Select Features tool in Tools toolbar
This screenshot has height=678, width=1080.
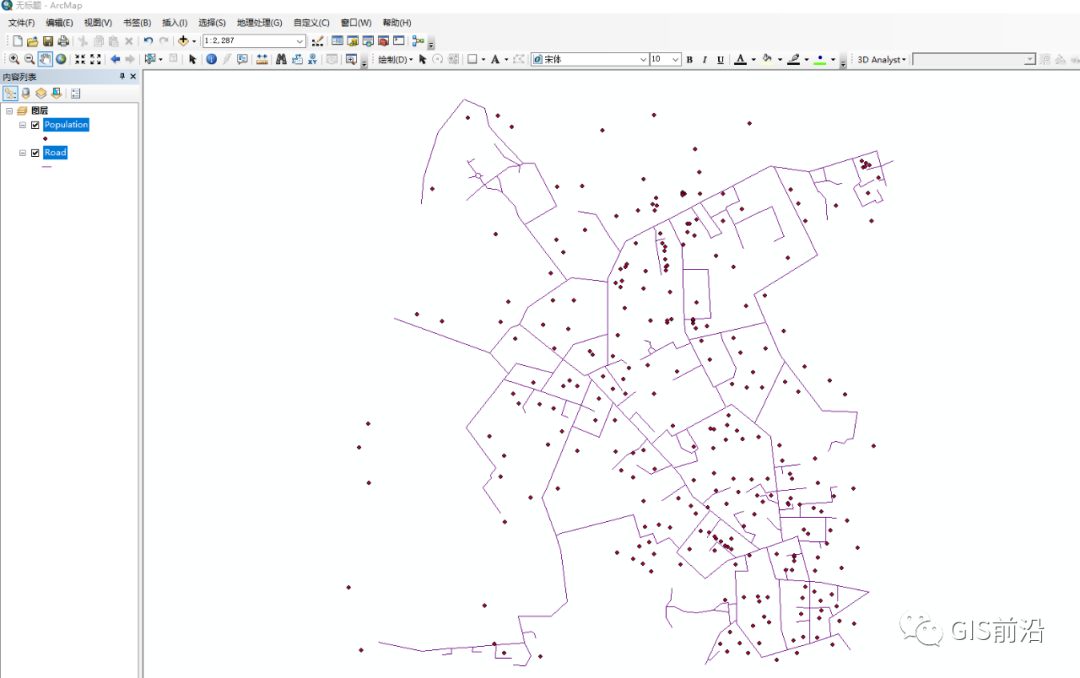point(149,59)
